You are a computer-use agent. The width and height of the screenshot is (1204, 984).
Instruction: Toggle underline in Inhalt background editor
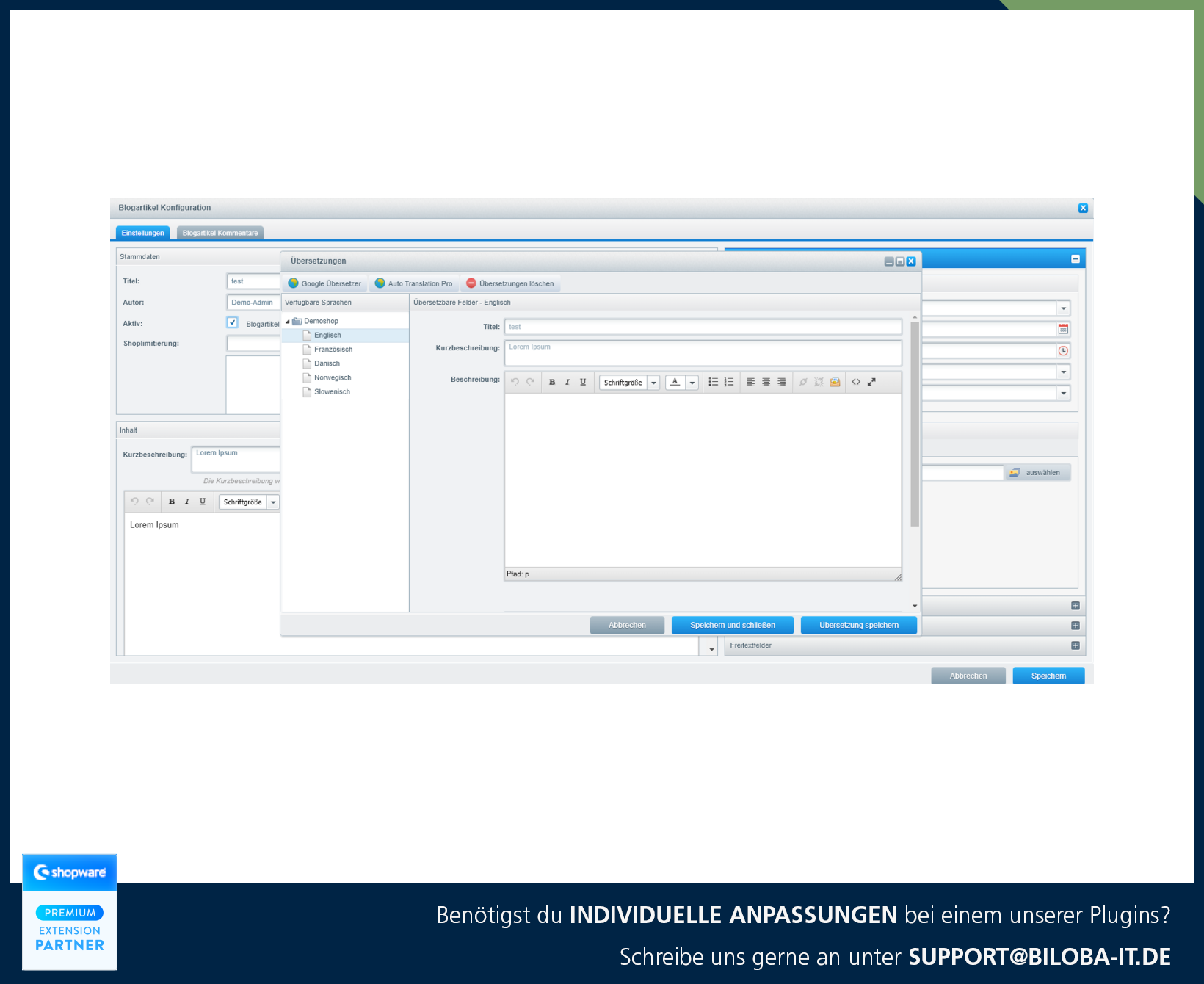click(x=203, y=502)
